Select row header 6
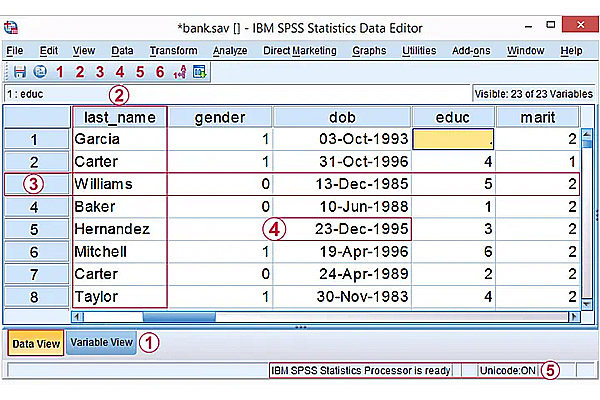 coord(36,252)
